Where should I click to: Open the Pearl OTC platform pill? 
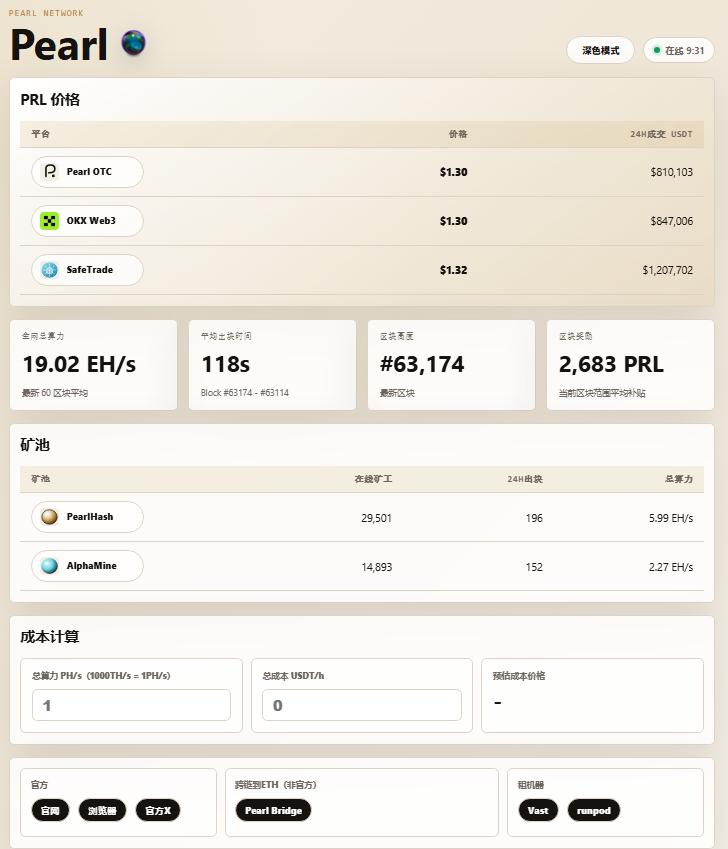87,172
